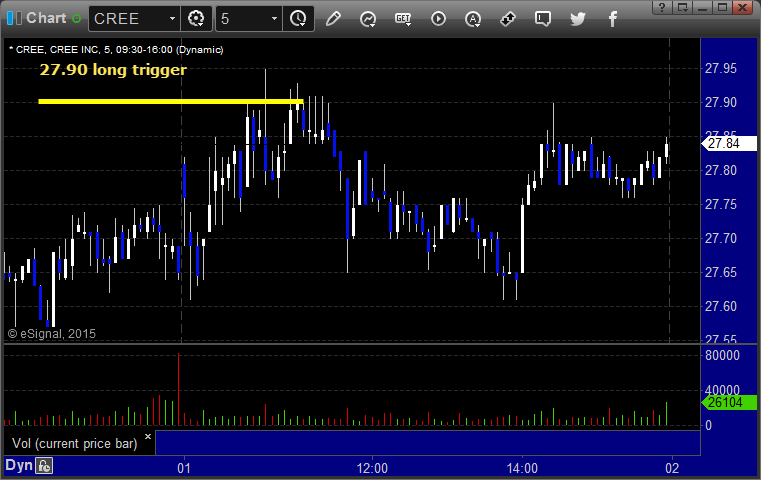The image size is (761, 480).
Task: Open the help question mark button
Action: [x=662, y=7]
